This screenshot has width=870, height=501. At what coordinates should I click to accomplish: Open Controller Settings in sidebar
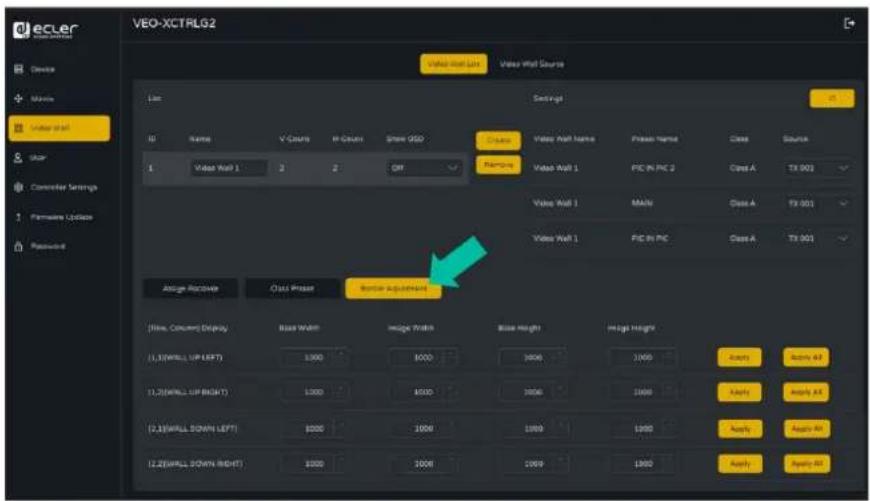point(56,187)
